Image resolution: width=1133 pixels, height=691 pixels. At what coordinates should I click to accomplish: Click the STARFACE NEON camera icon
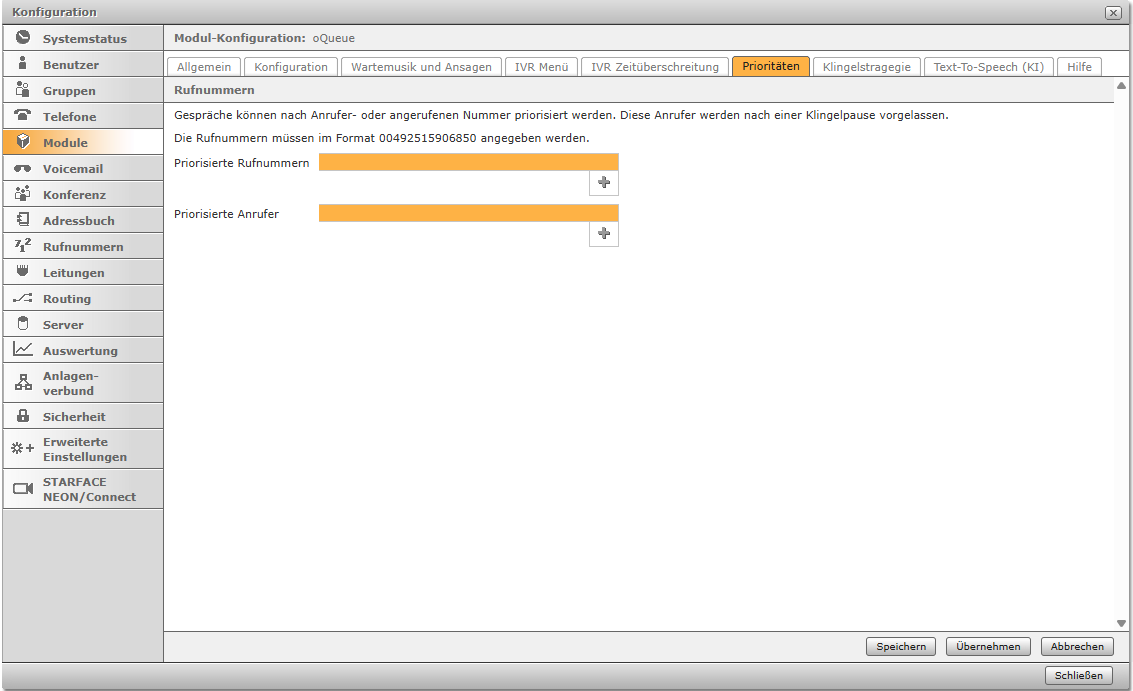23,489
